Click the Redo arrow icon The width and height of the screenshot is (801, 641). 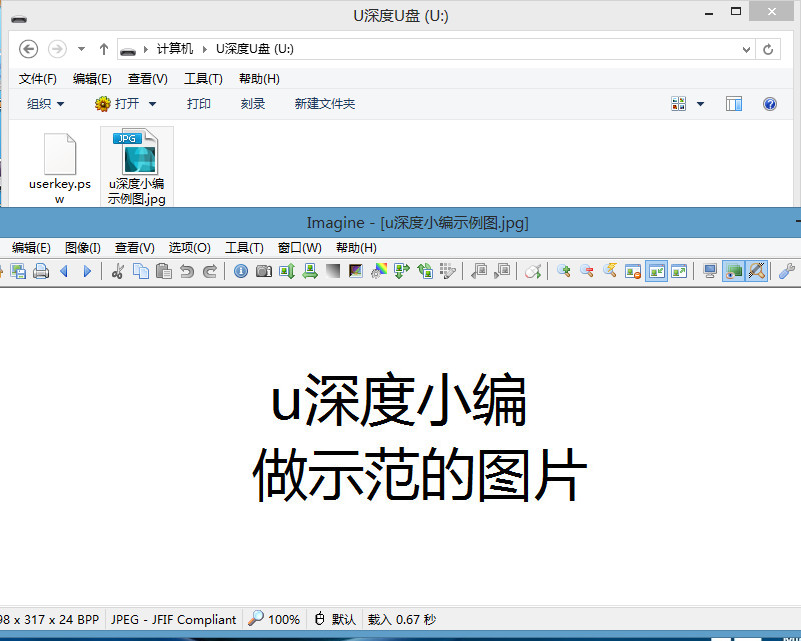tap(209, 271)
